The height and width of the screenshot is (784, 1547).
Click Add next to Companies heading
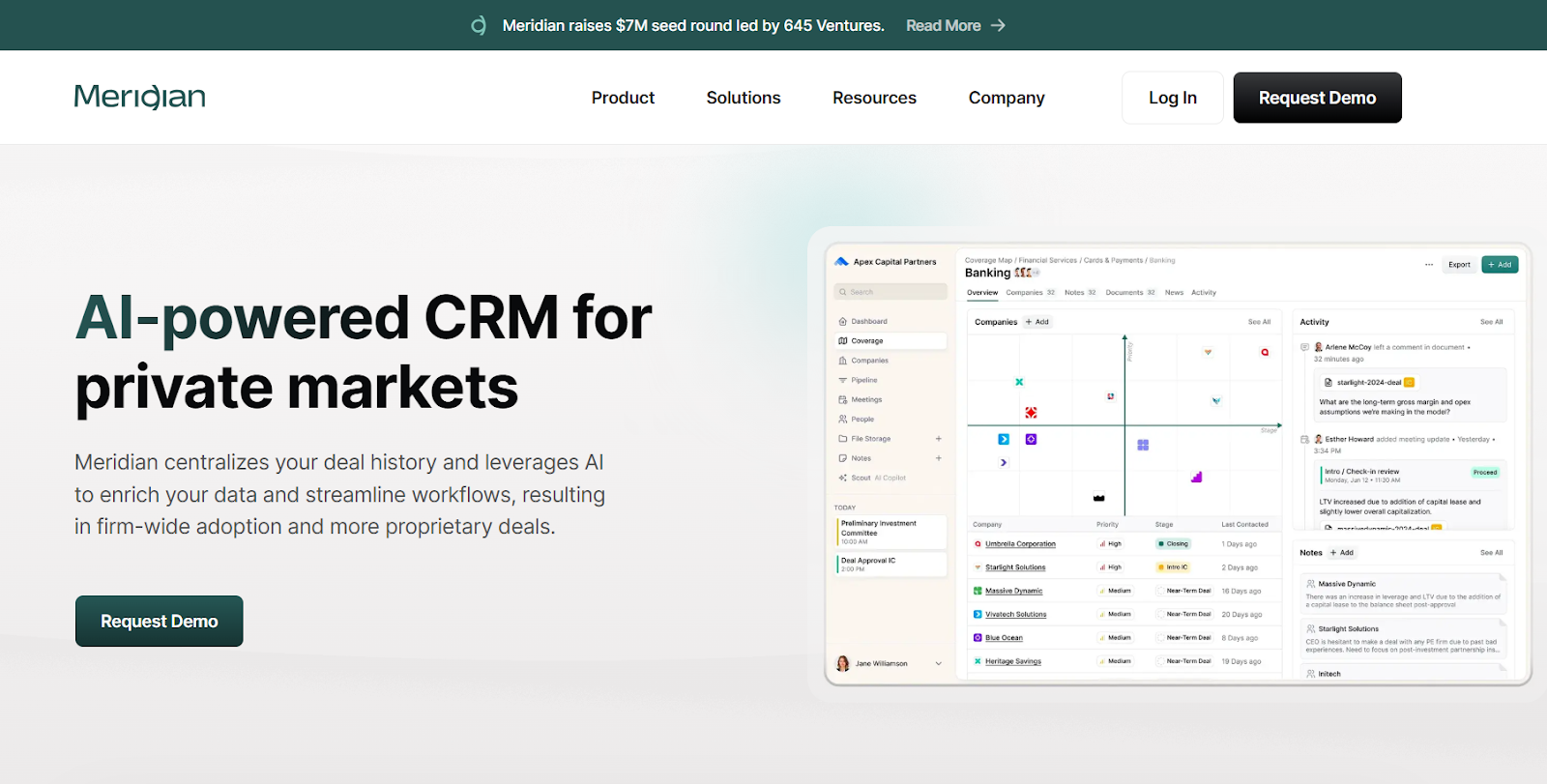pyautogui.click(x=1037, y=322)
